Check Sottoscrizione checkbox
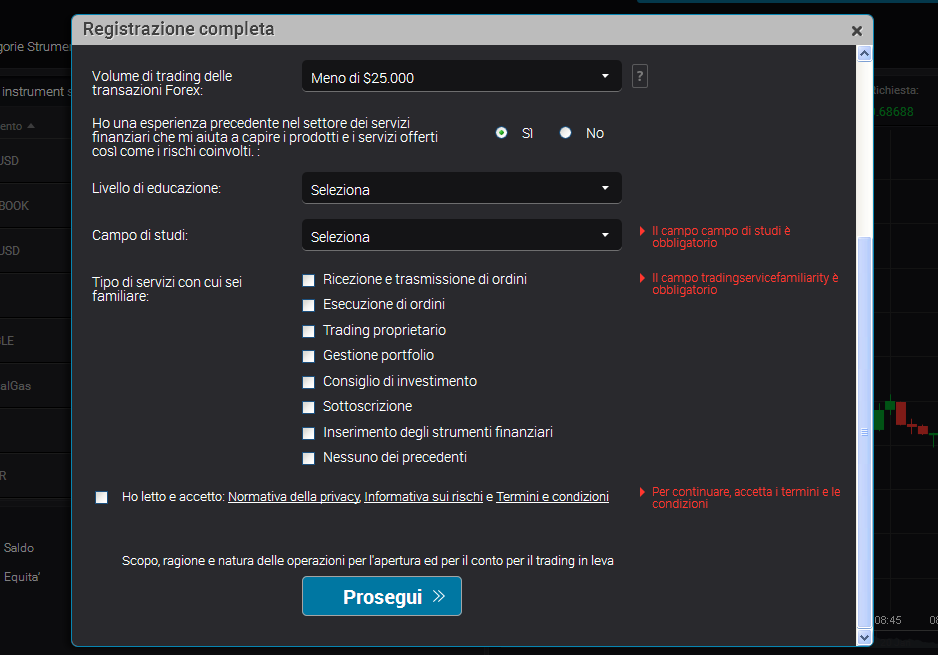The image size is (938, 655). [x=309, y=407]
